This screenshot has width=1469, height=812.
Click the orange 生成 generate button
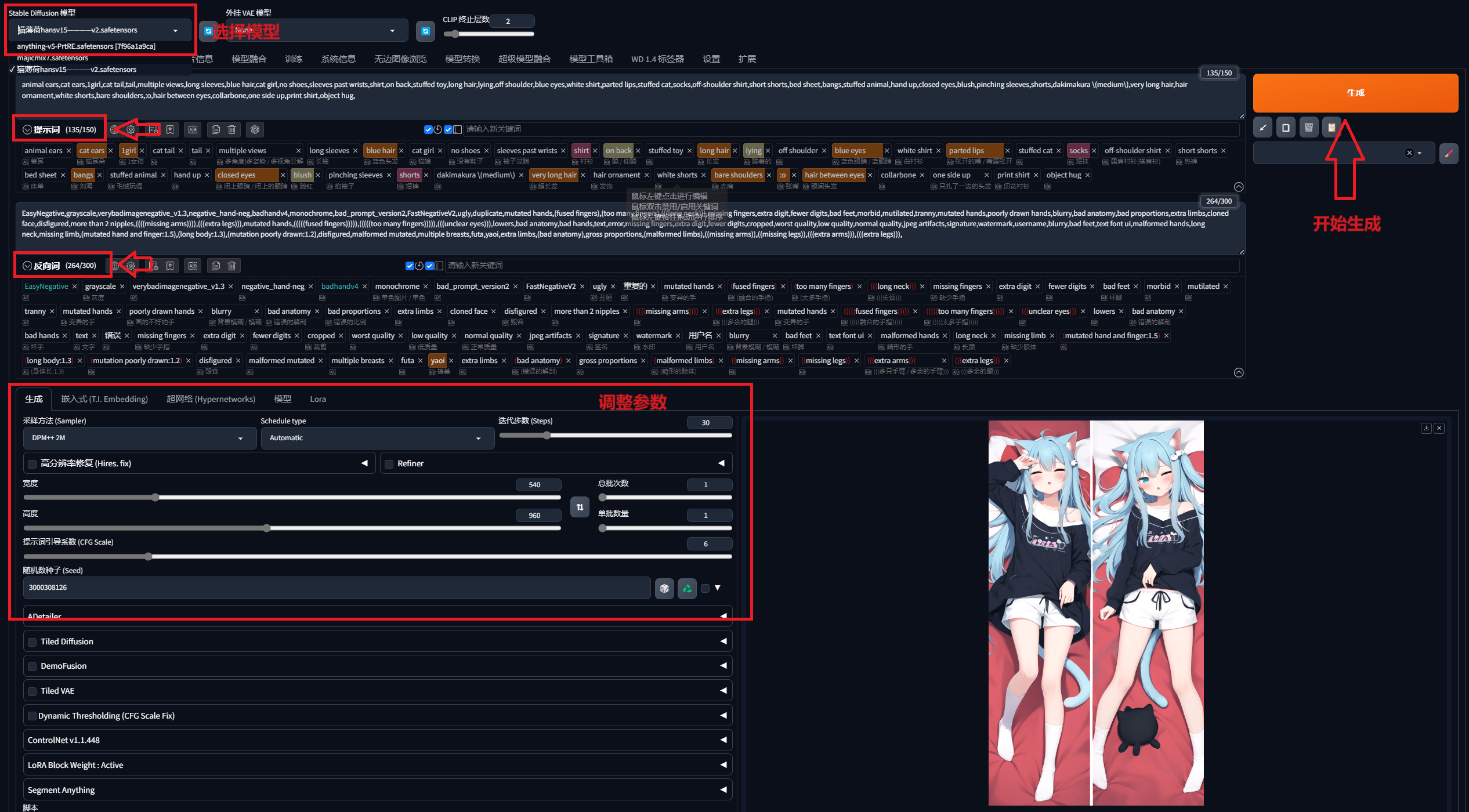point(1355,93)
